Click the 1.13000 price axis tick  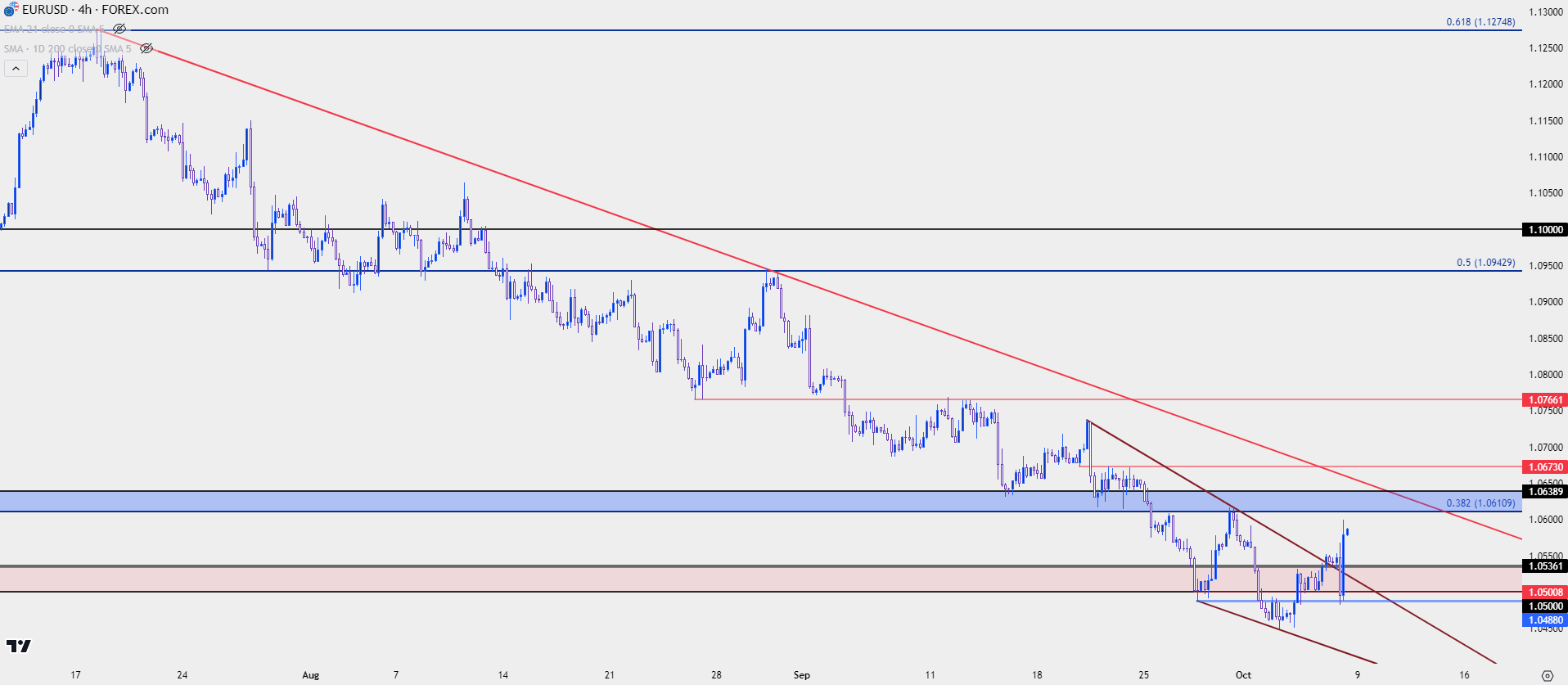tap(1546, 12)
